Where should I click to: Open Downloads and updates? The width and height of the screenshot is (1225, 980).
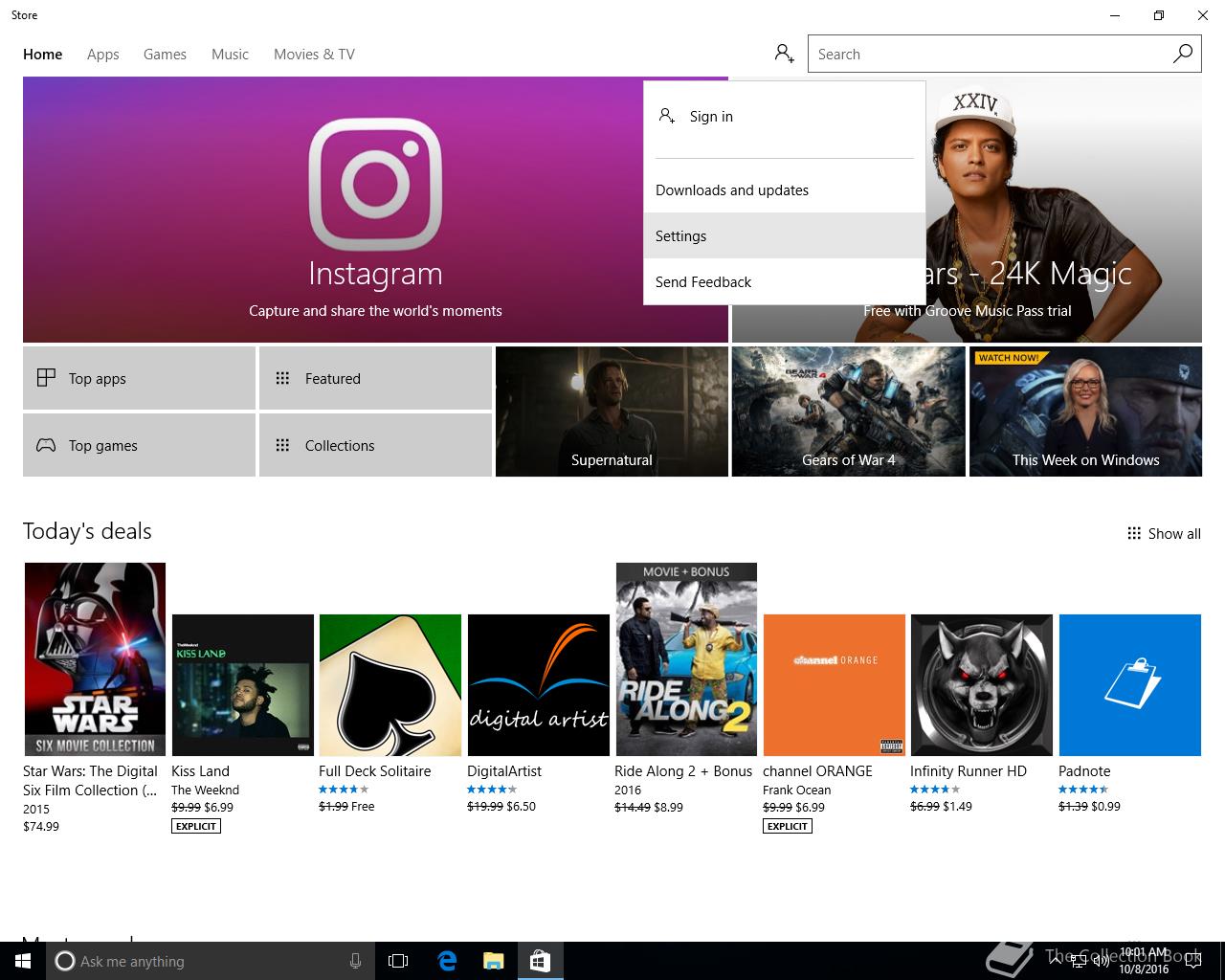pos(785,189)
